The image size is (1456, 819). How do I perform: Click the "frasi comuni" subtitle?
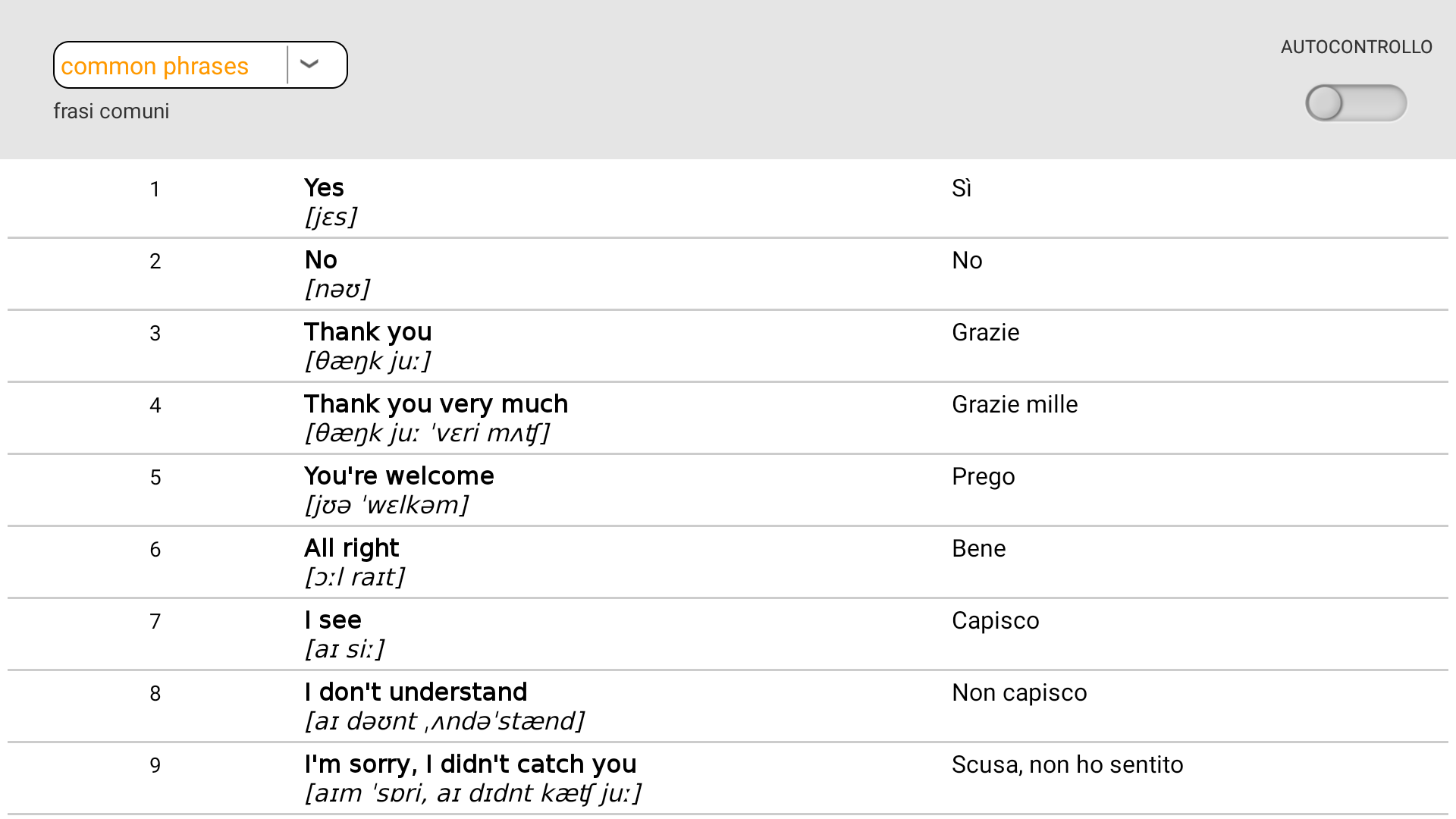(111, 111)
